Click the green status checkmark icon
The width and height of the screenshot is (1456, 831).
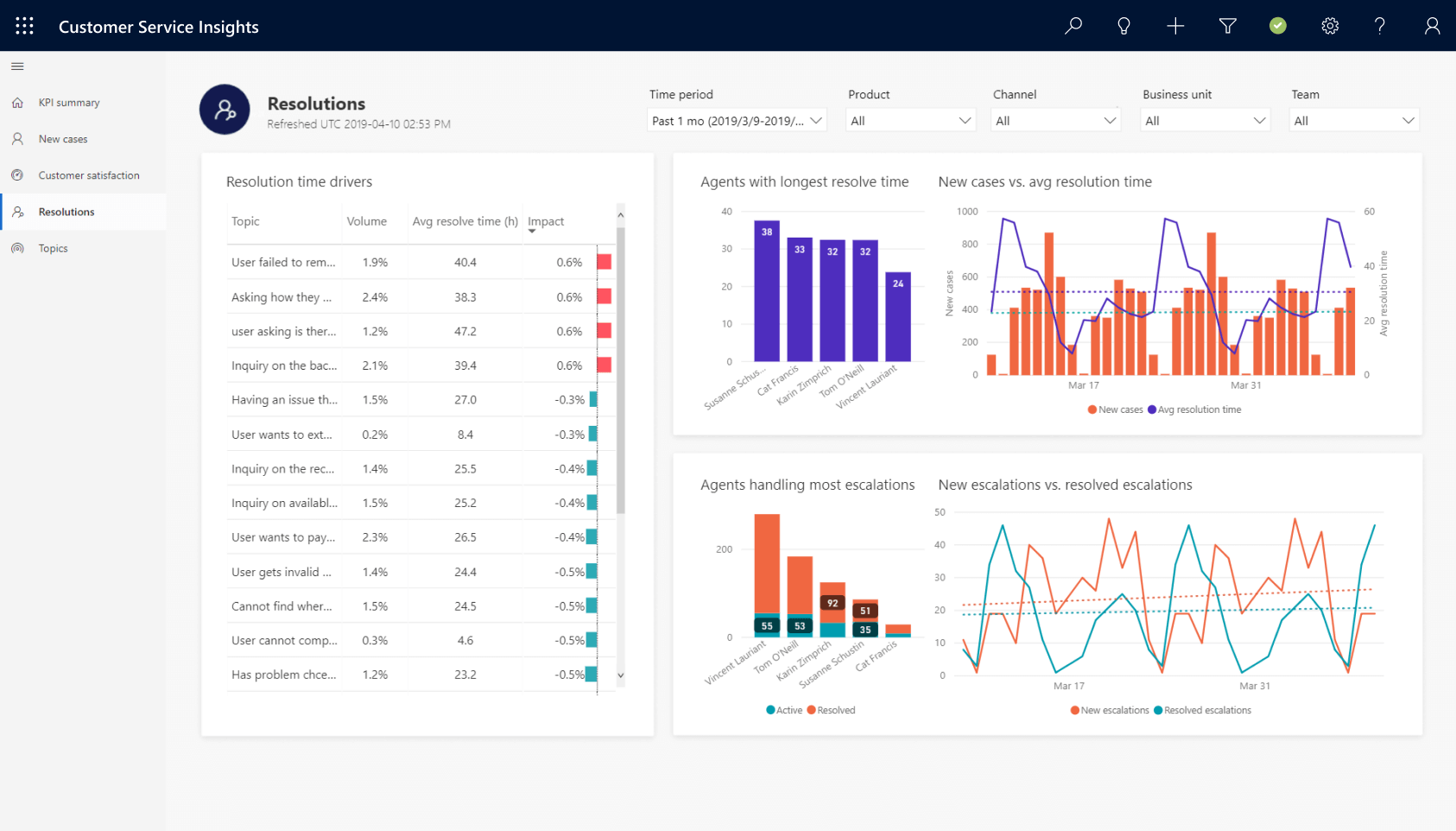[x=1278, y=26]
